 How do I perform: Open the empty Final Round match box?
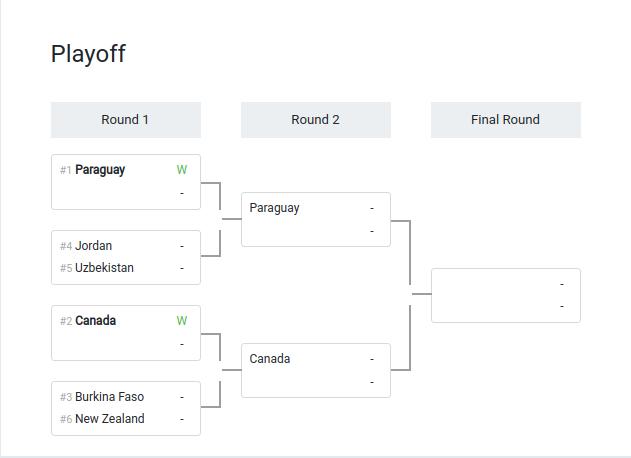point(505,295)
